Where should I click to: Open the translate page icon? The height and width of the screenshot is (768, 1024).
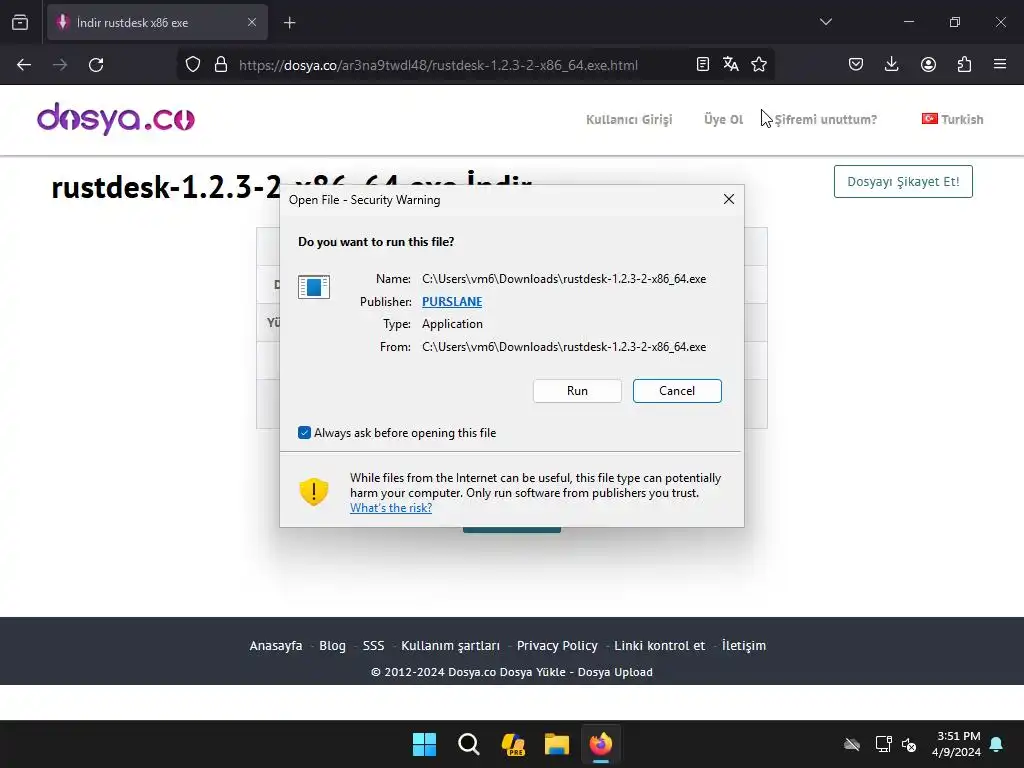point(731,65)
